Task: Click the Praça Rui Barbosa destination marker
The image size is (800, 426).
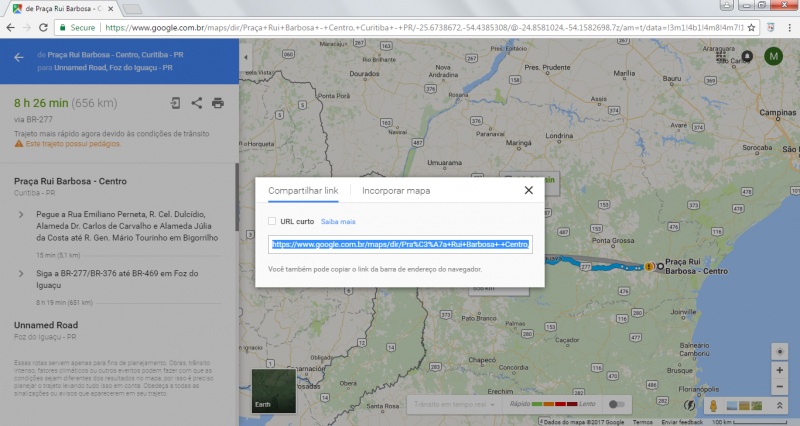Action: 660,266
